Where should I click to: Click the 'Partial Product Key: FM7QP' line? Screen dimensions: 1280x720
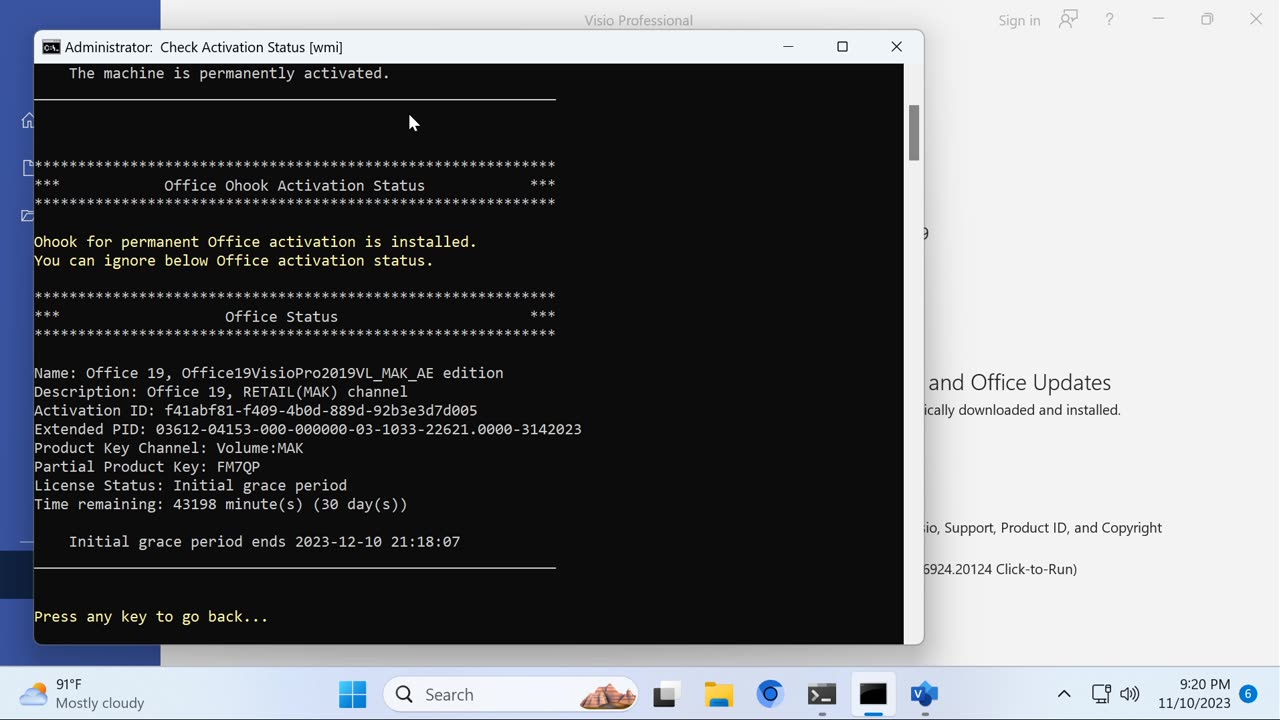[147, 467]
